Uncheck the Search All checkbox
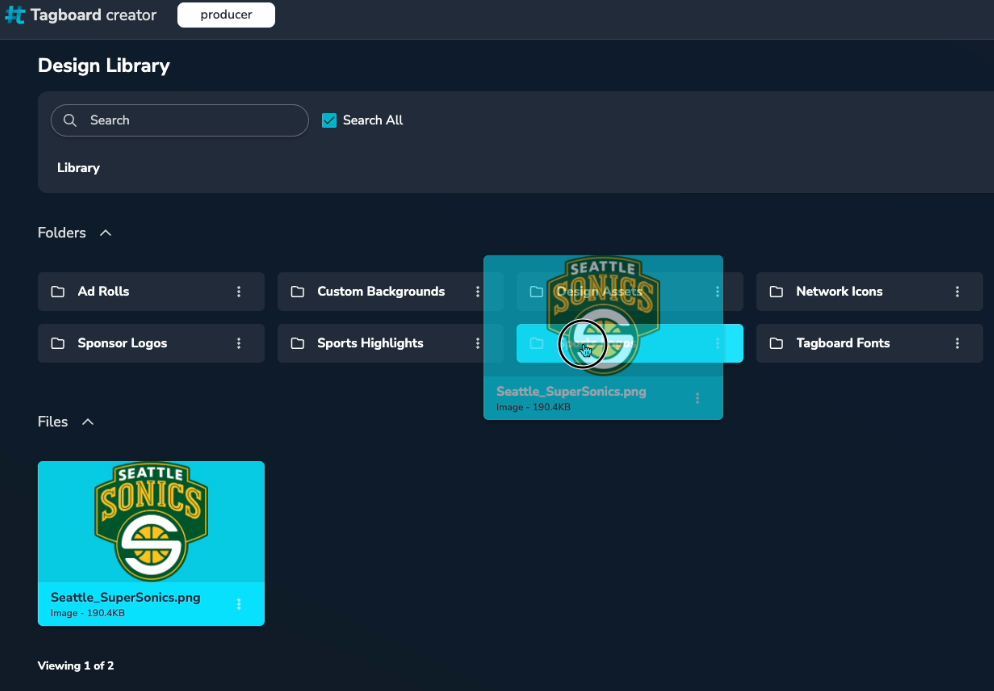The image size is (994, 691). click(329, 120)
